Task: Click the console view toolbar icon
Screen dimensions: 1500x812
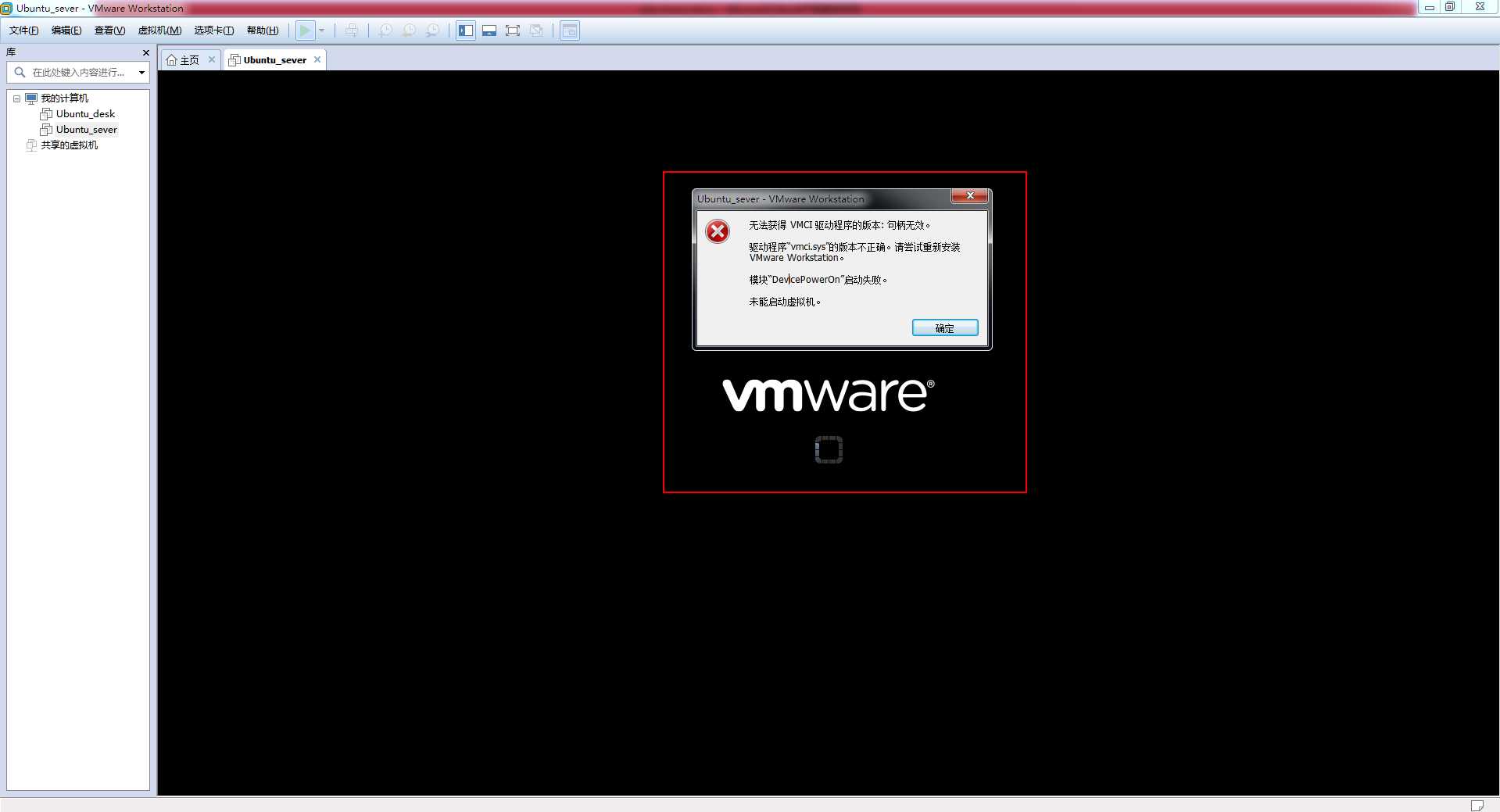Action: (570, 30)
